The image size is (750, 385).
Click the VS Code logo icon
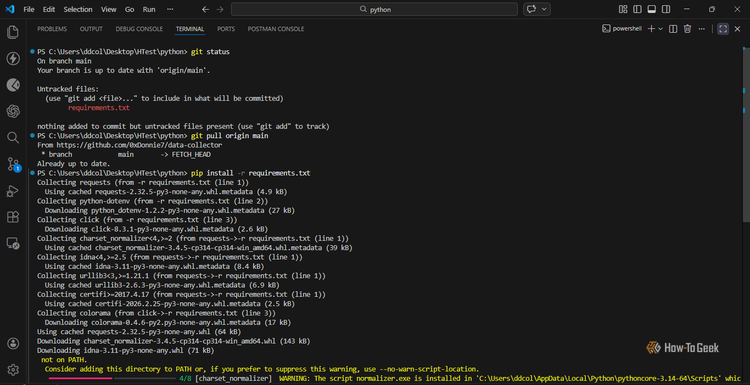11,9
